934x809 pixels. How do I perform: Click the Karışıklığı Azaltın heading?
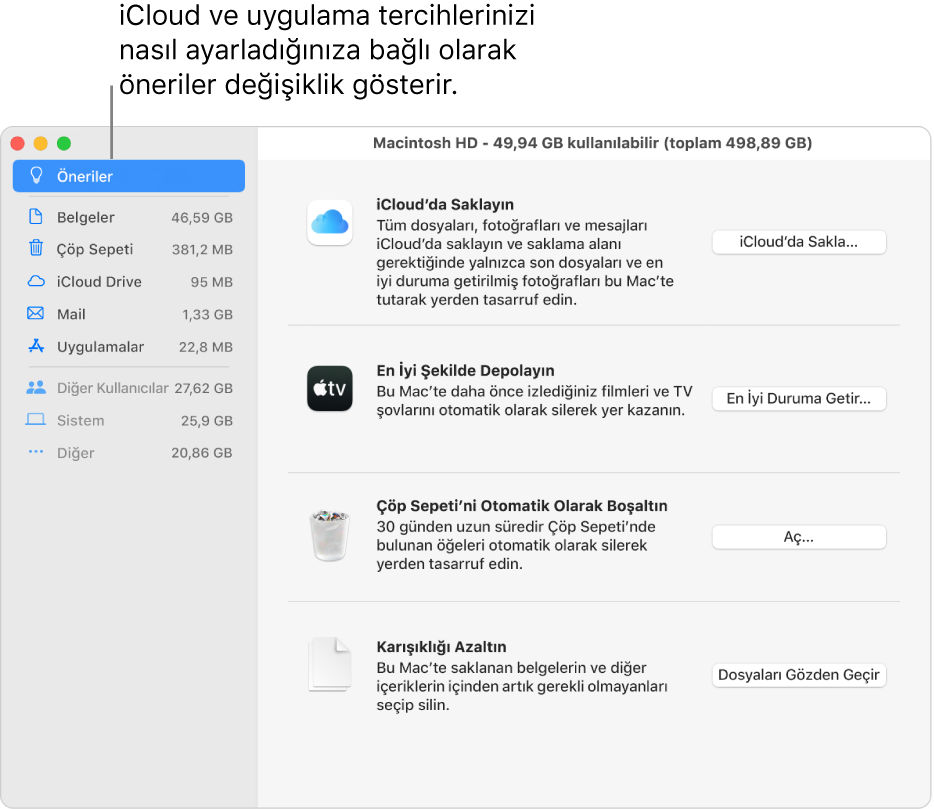pos(441,646)
